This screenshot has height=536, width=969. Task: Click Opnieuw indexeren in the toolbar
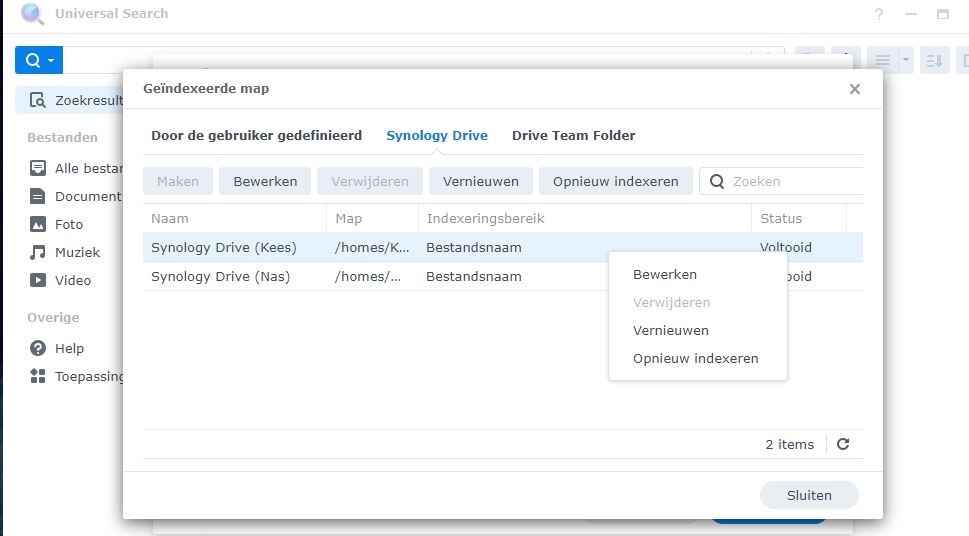coord(615,181)
